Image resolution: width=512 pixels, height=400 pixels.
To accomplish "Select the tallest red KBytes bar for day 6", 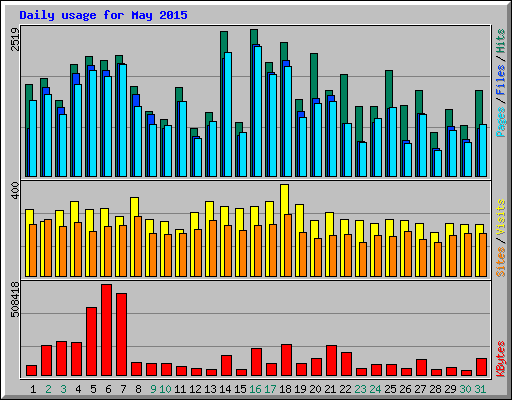I will click(107, 330).
